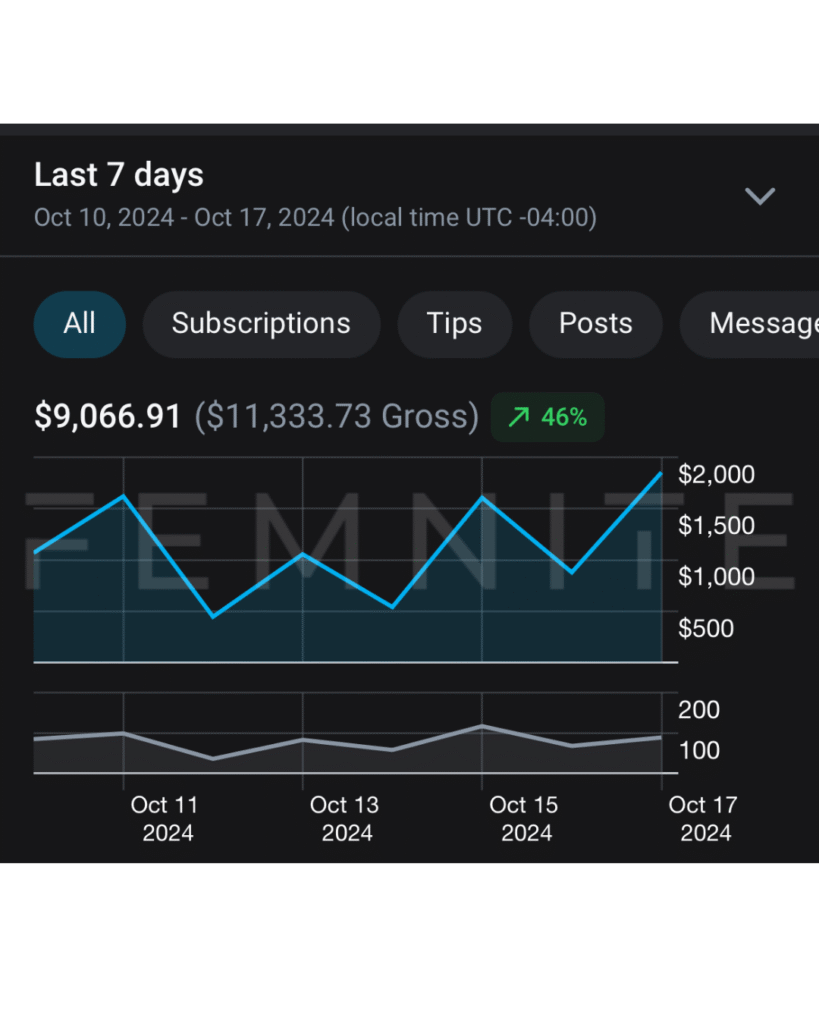The height and width of the screenshot is (1024, 819).
Task: Tap the Oct 13 2024 axis label
Action: pyautogui.click(x=345, y=818)
